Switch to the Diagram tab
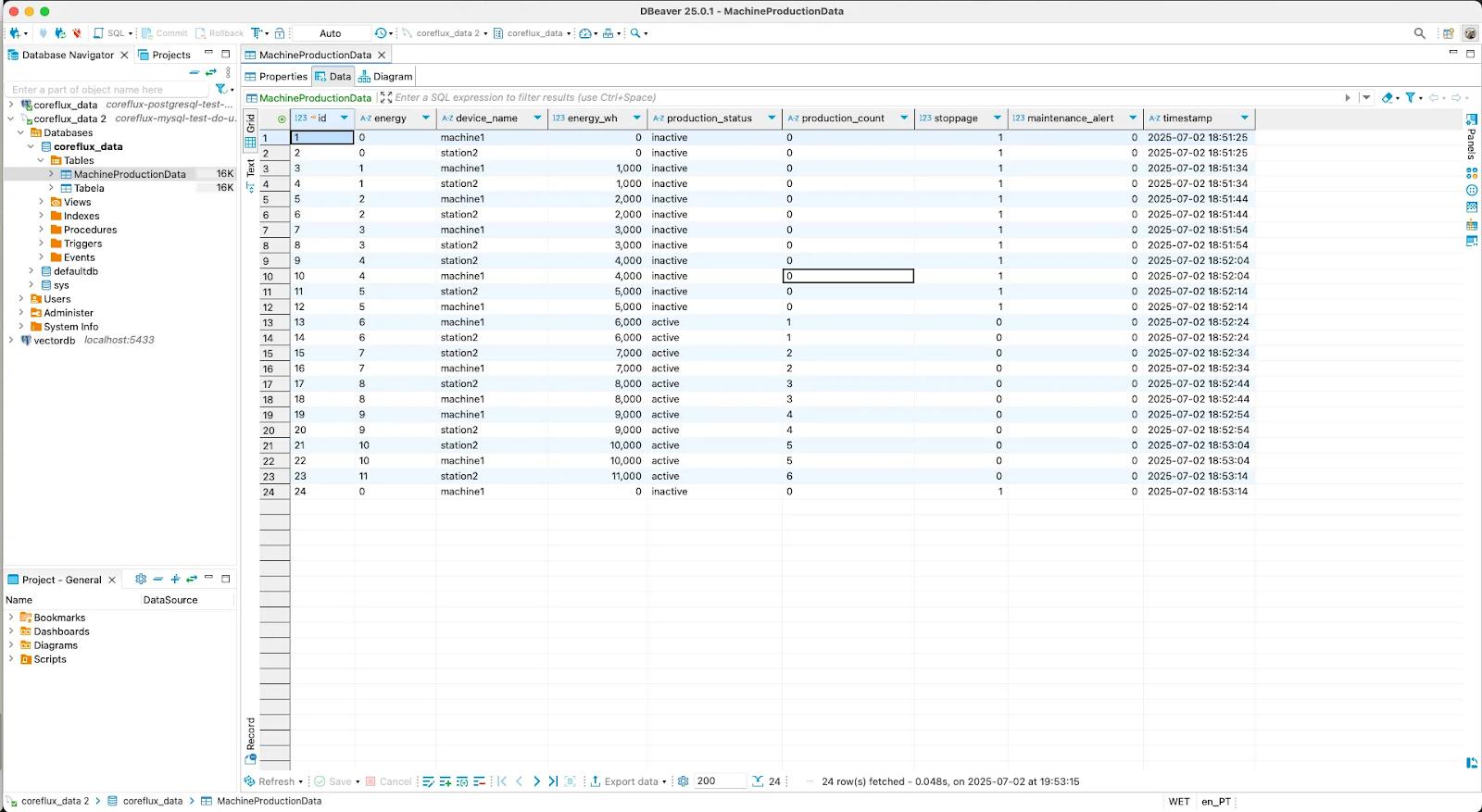Viewport: 1482px width, 812px height. point(386,77)
